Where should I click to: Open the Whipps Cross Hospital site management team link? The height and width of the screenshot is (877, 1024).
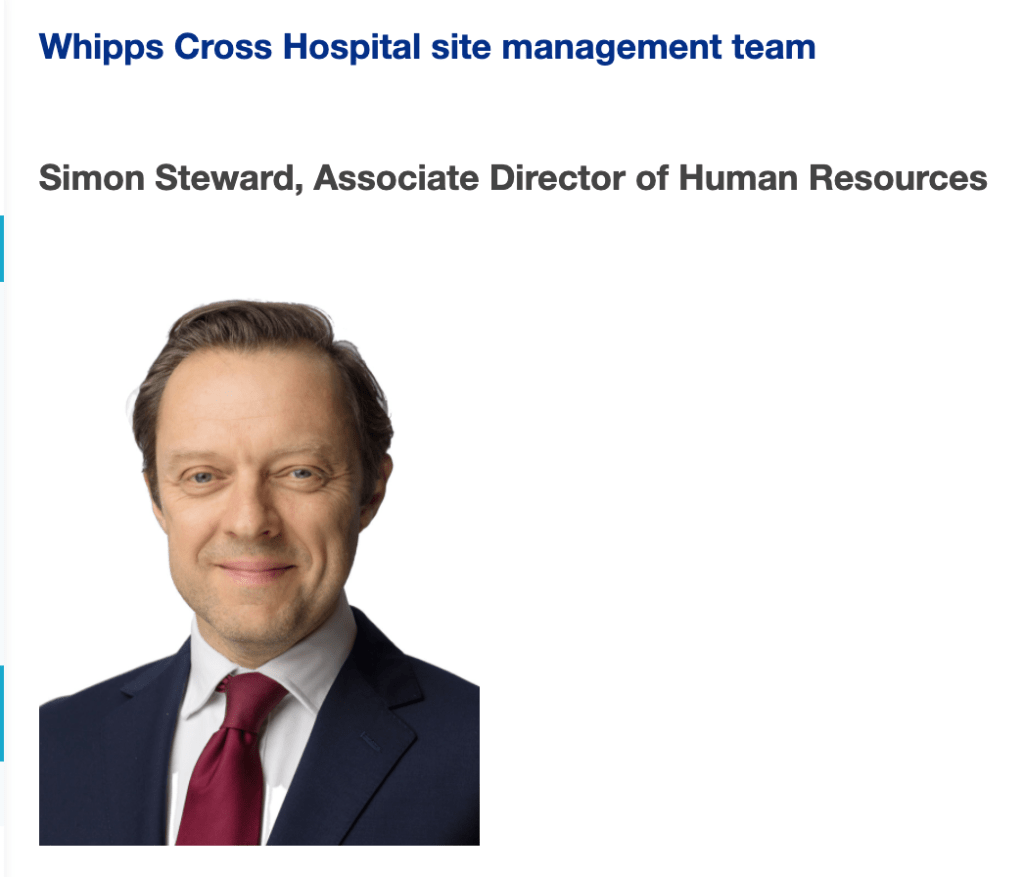coord(427,47)
